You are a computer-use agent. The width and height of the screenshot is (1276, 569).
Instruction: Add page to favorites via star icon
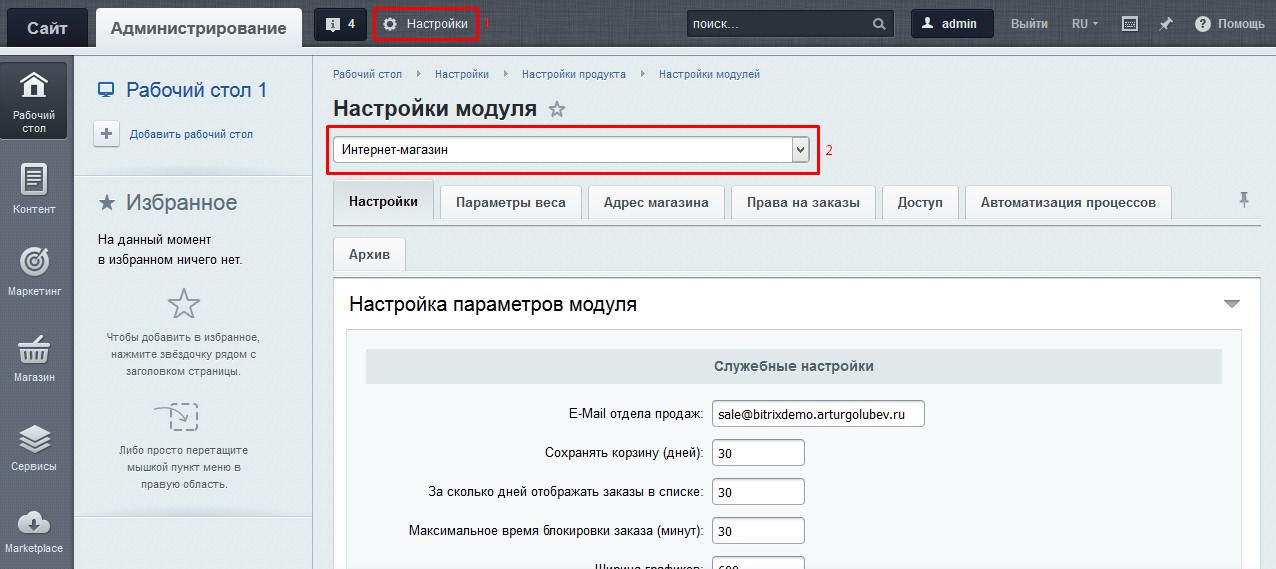[x=557, y=110]
